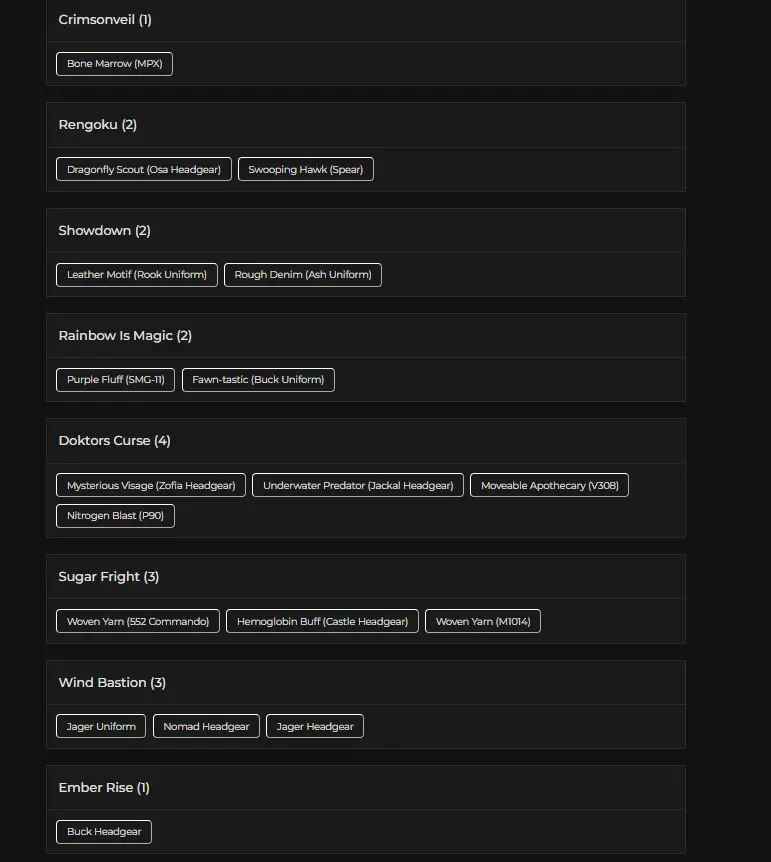Pick Fawn-tastic (Buck Uniform) item
This screenshot has width=771, height=862.
tap(258, 380)
